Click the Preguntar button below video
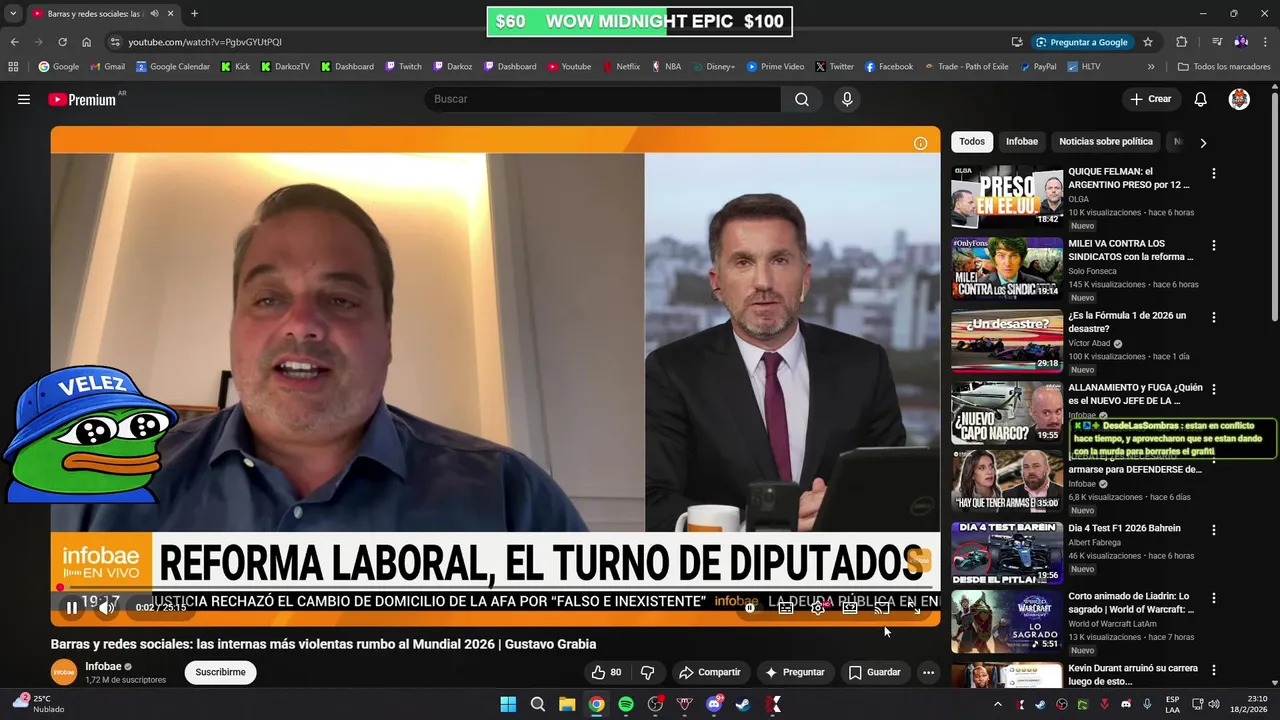The width and height of the screenshot is (1280, 720). tap(795, 672)
